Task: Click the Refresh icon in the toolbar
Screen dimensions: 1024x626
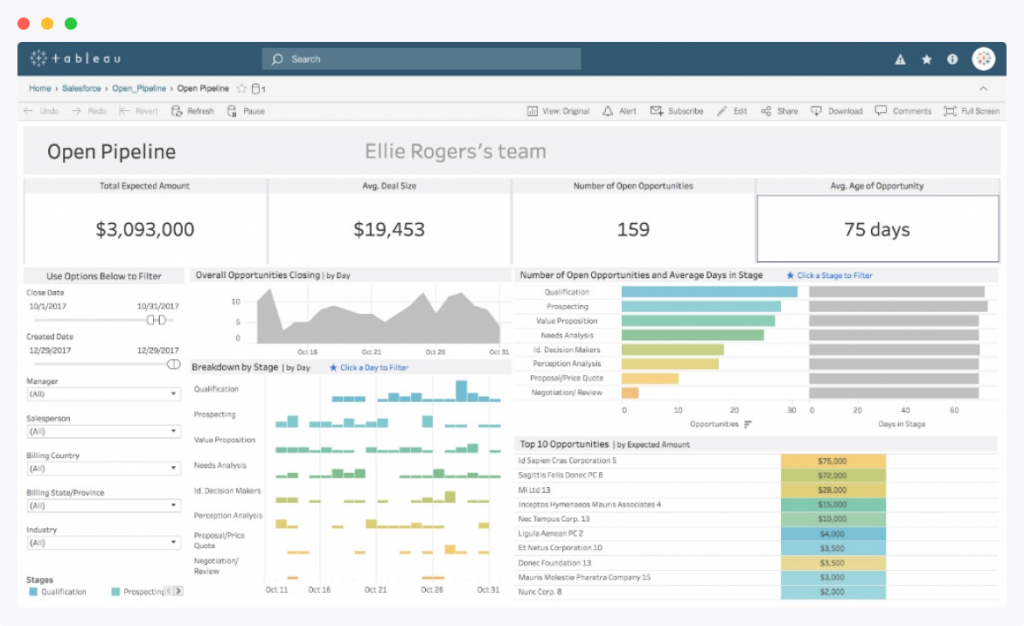Action: tap(192, 111)
